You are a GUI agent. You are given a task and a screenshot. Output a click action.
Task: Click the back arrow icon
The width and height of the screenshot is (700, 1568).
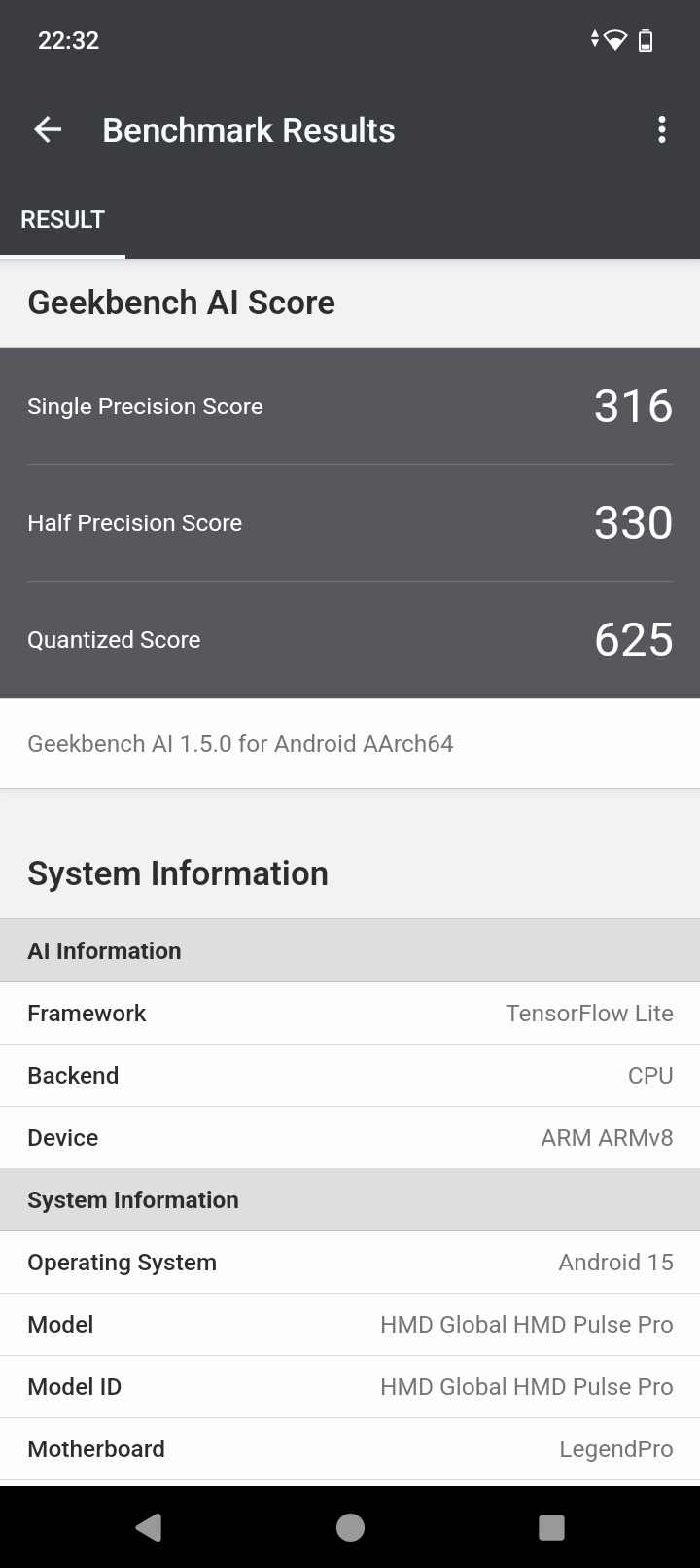point(46,128)
